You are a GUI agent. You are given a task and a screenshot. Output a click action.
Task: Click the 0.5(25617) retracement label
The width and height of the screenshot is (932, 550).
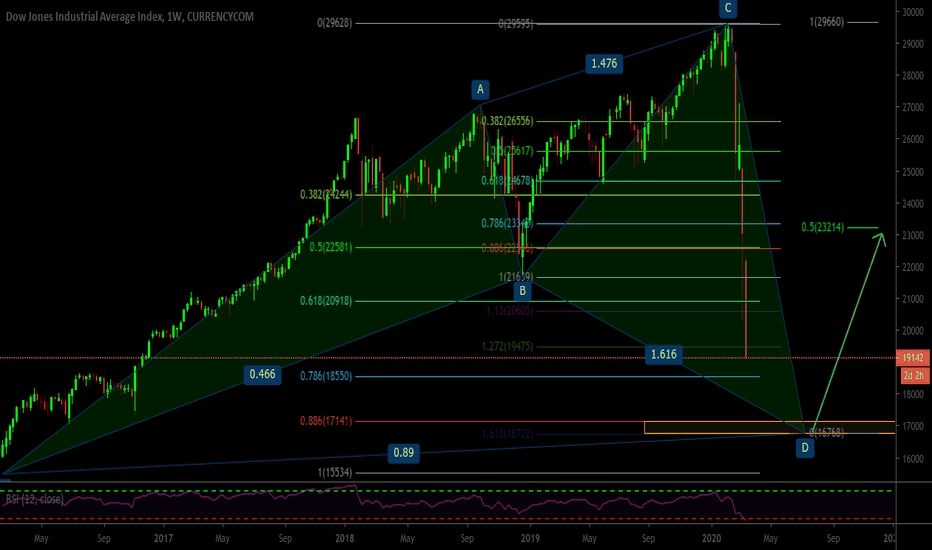[512, 151]
